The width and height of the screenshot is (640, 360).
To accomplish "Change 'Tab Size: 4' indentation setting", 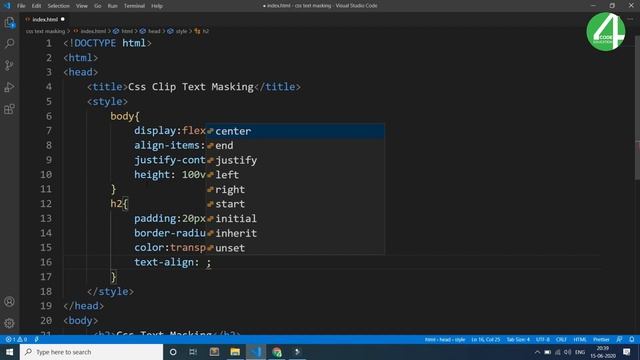I will [518, 339].
